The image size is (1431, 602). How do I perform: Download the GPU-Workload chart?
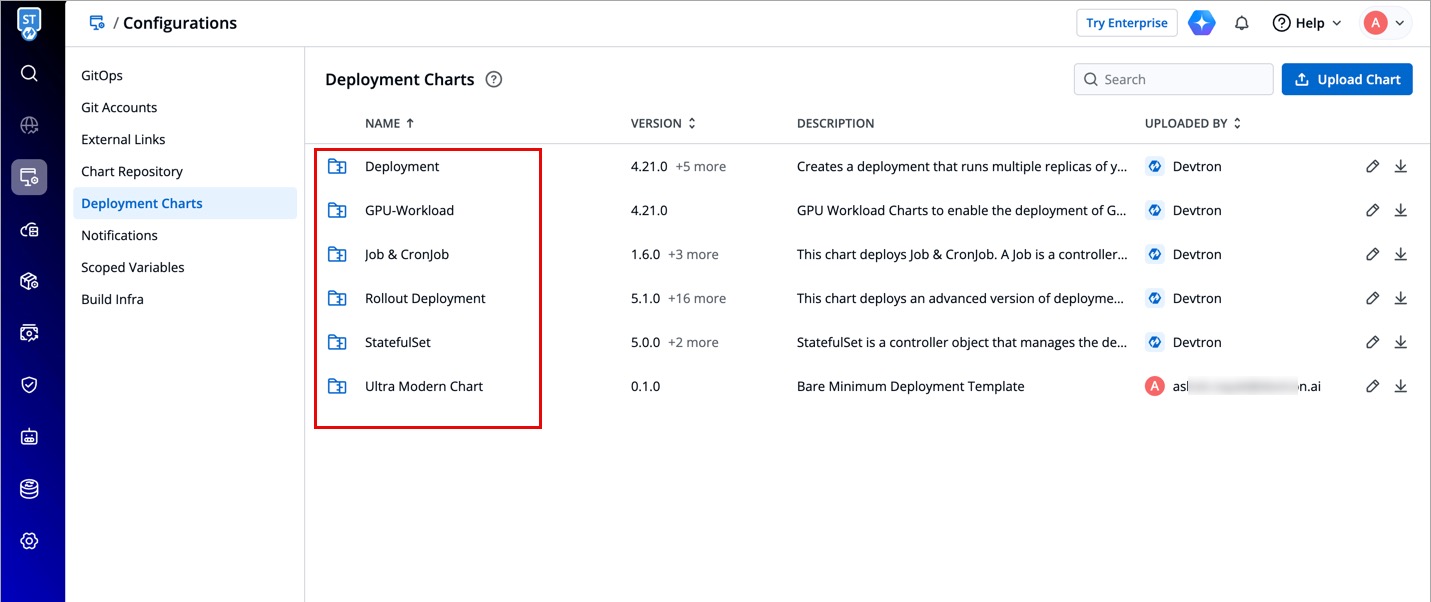(x=1400, y=211)
